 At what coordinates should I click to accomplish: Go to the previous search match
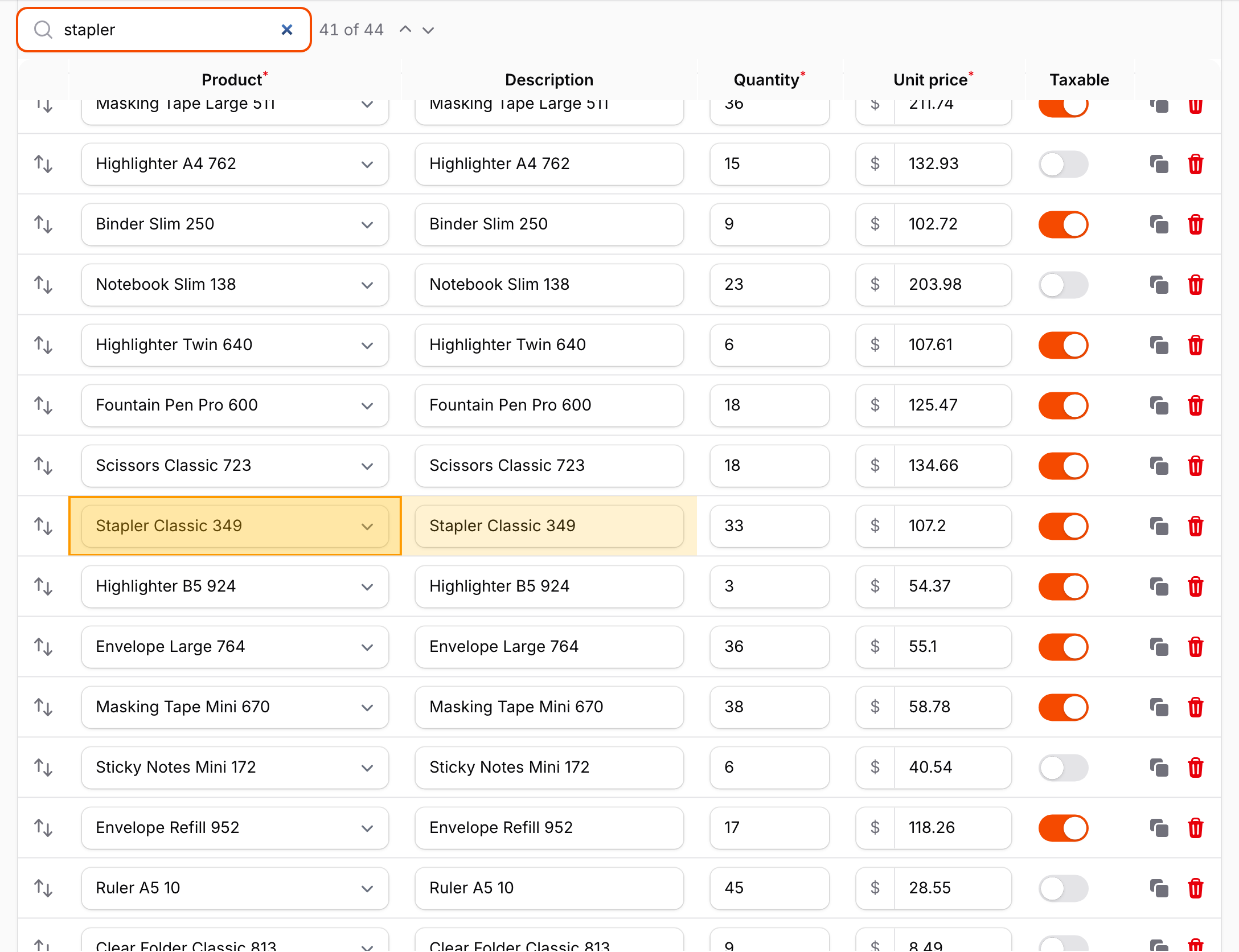pos(405,30)
